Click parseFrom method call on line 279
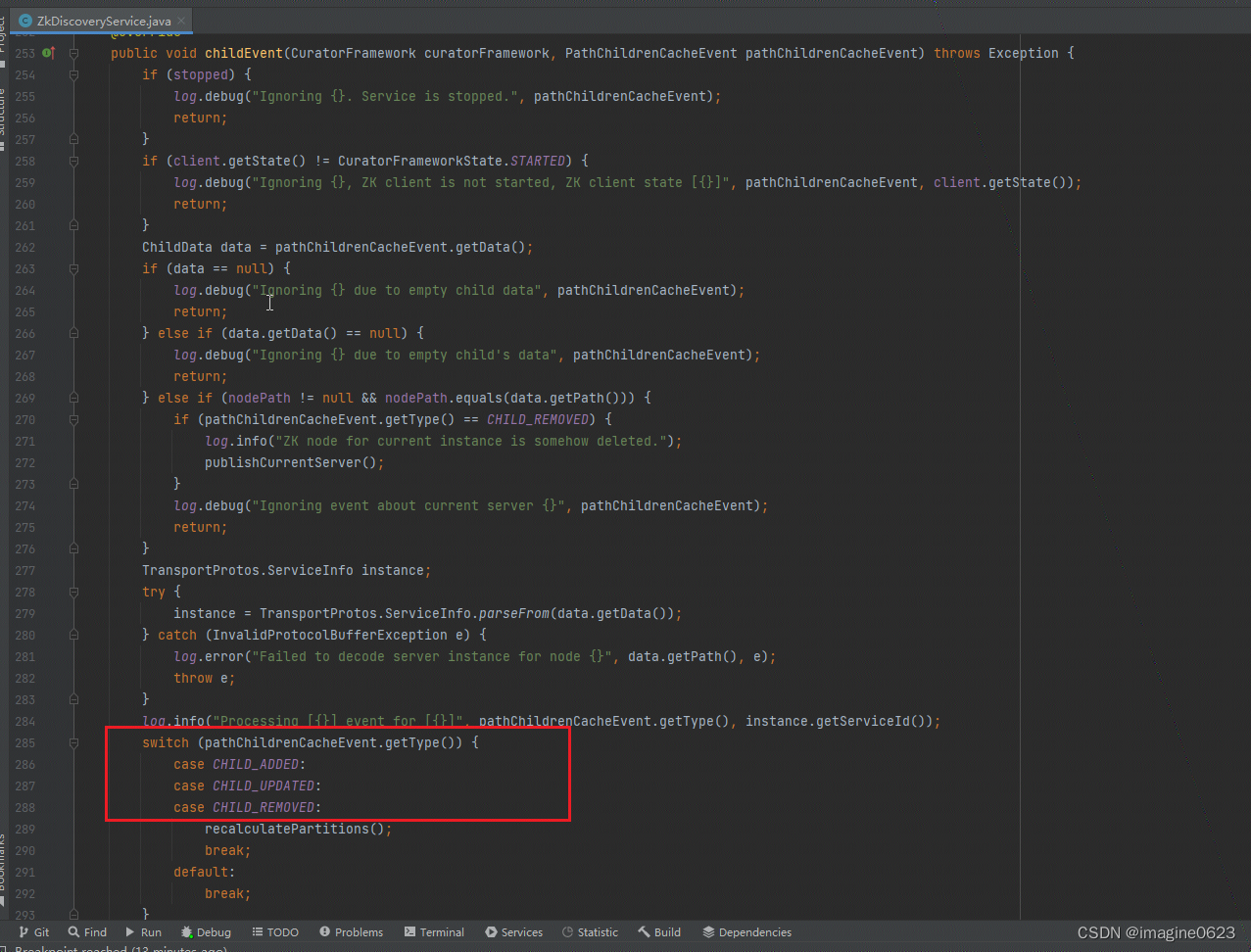This screenshot has height=952, width=1251. click(514, 613)
